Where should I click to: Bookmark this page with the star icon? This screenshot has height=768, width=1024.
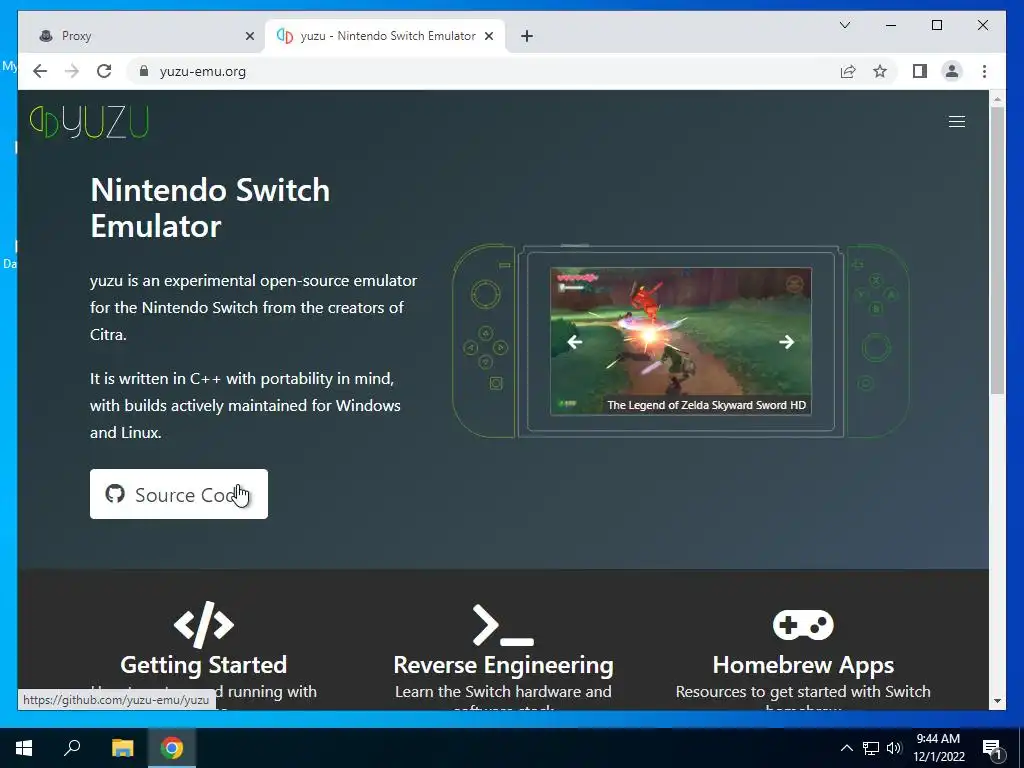coord(880,71)
